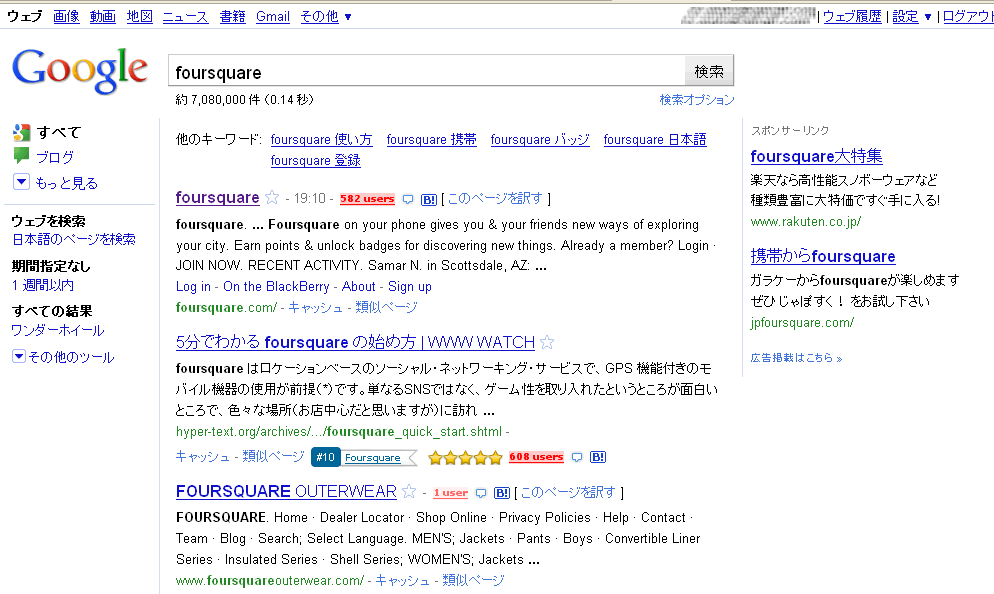The width and height of the screenshot is (994, 594).
Task: Click the 608 users link
Action: coord(536,456)
